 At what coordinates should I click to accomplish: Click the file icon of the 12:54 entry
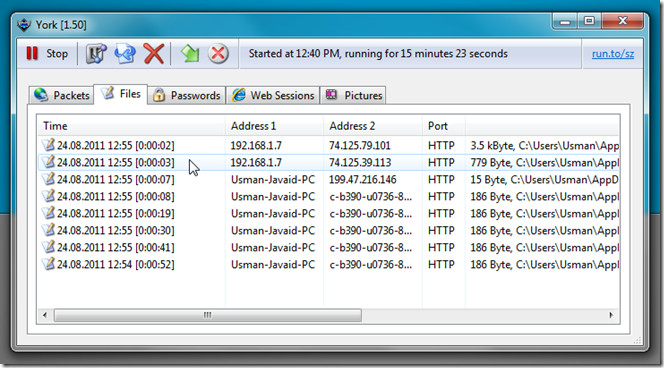point(49,264)
